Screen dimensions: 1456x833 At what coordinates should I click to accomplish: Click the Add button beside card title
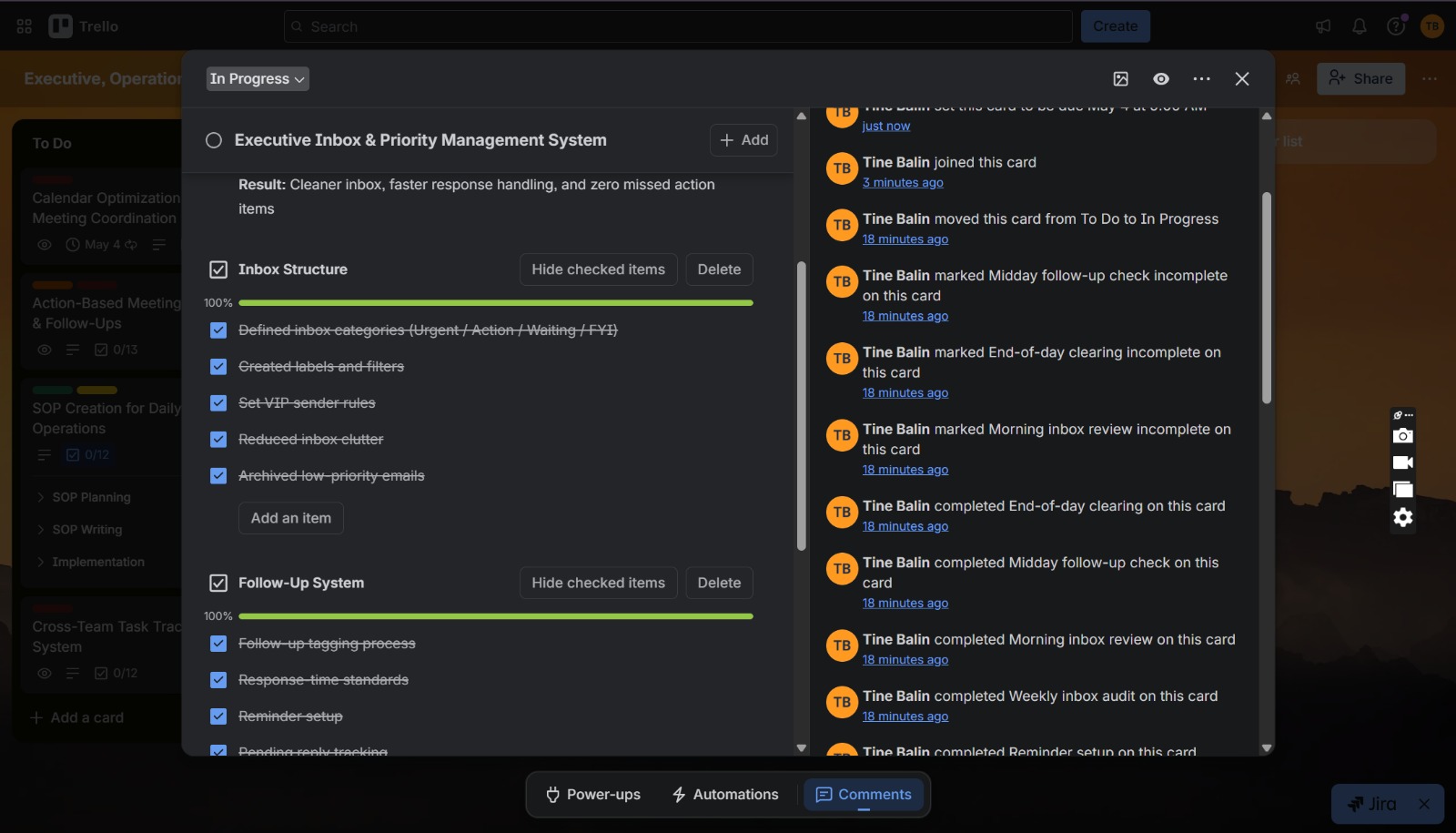pyautogui.click(x=743, y=140)
